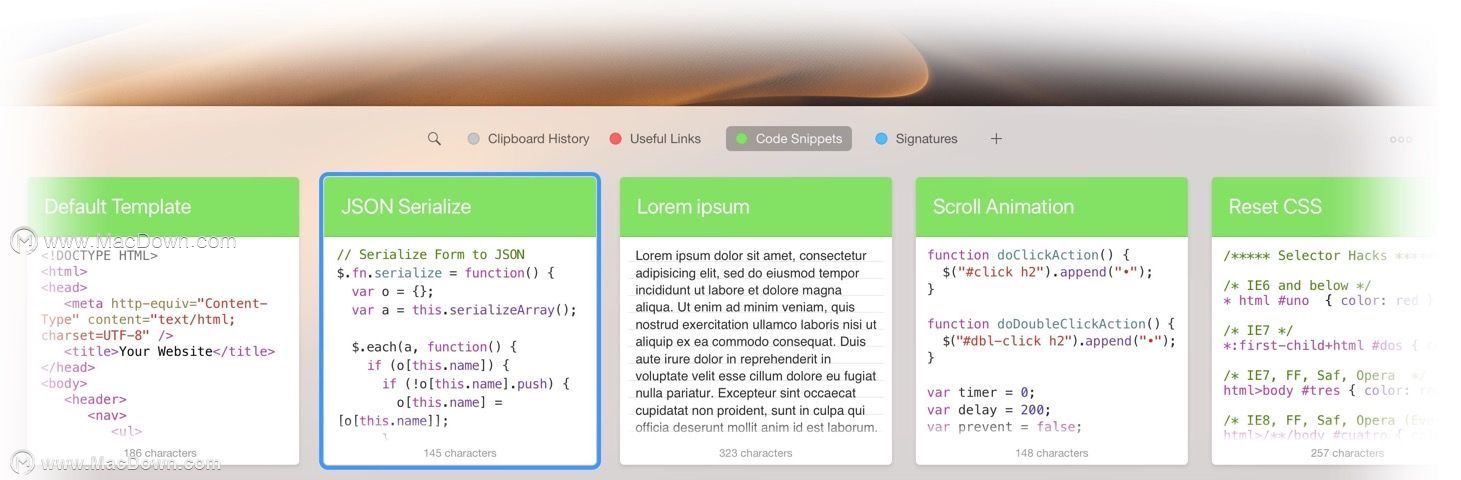Viewport: 1461px width, 480px height.
Task: Select the Scroll Animation snippet card
Action: 1051,320
